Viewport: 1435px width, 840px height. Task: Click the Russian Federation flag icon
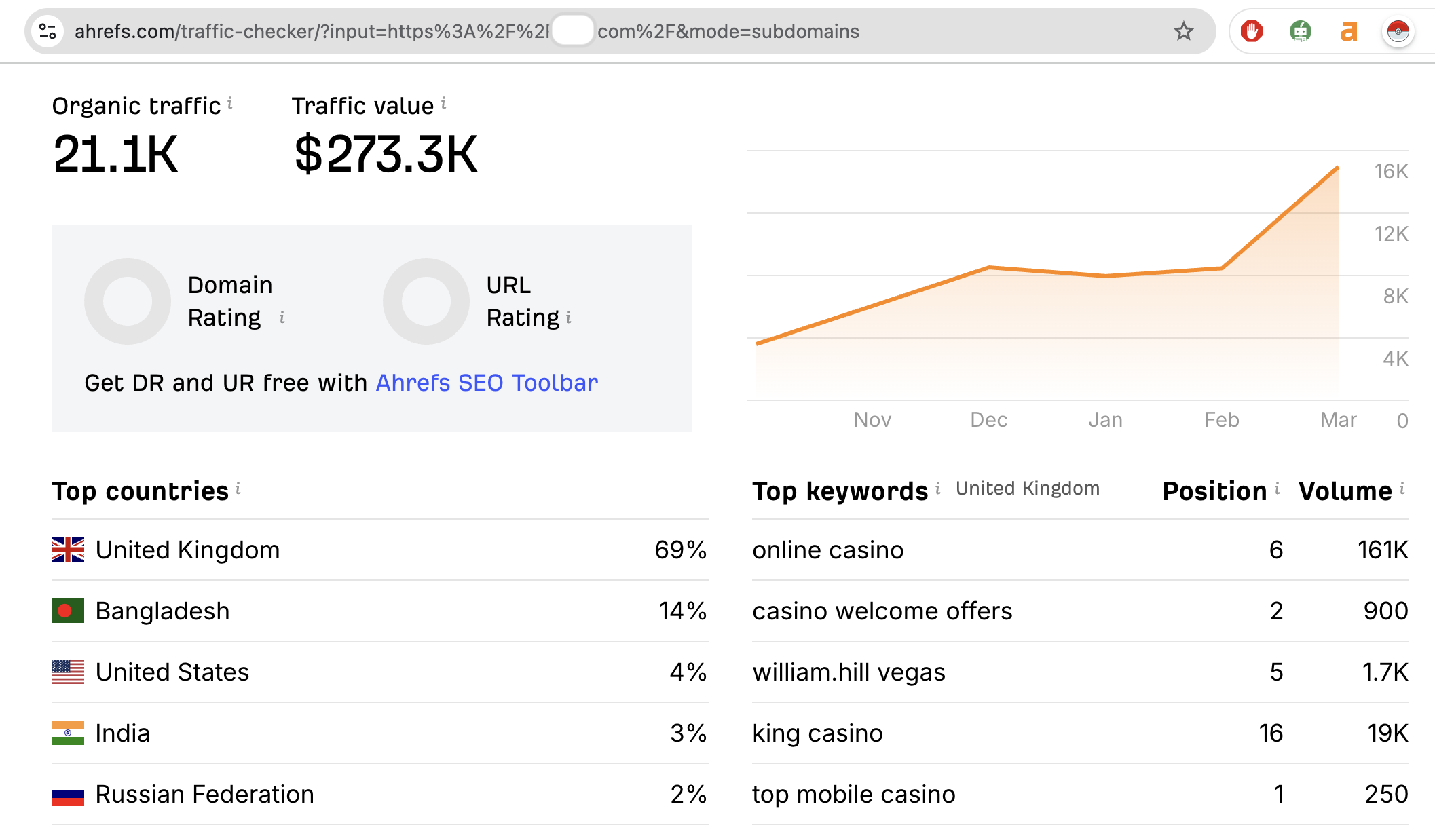tap(68, 794)
